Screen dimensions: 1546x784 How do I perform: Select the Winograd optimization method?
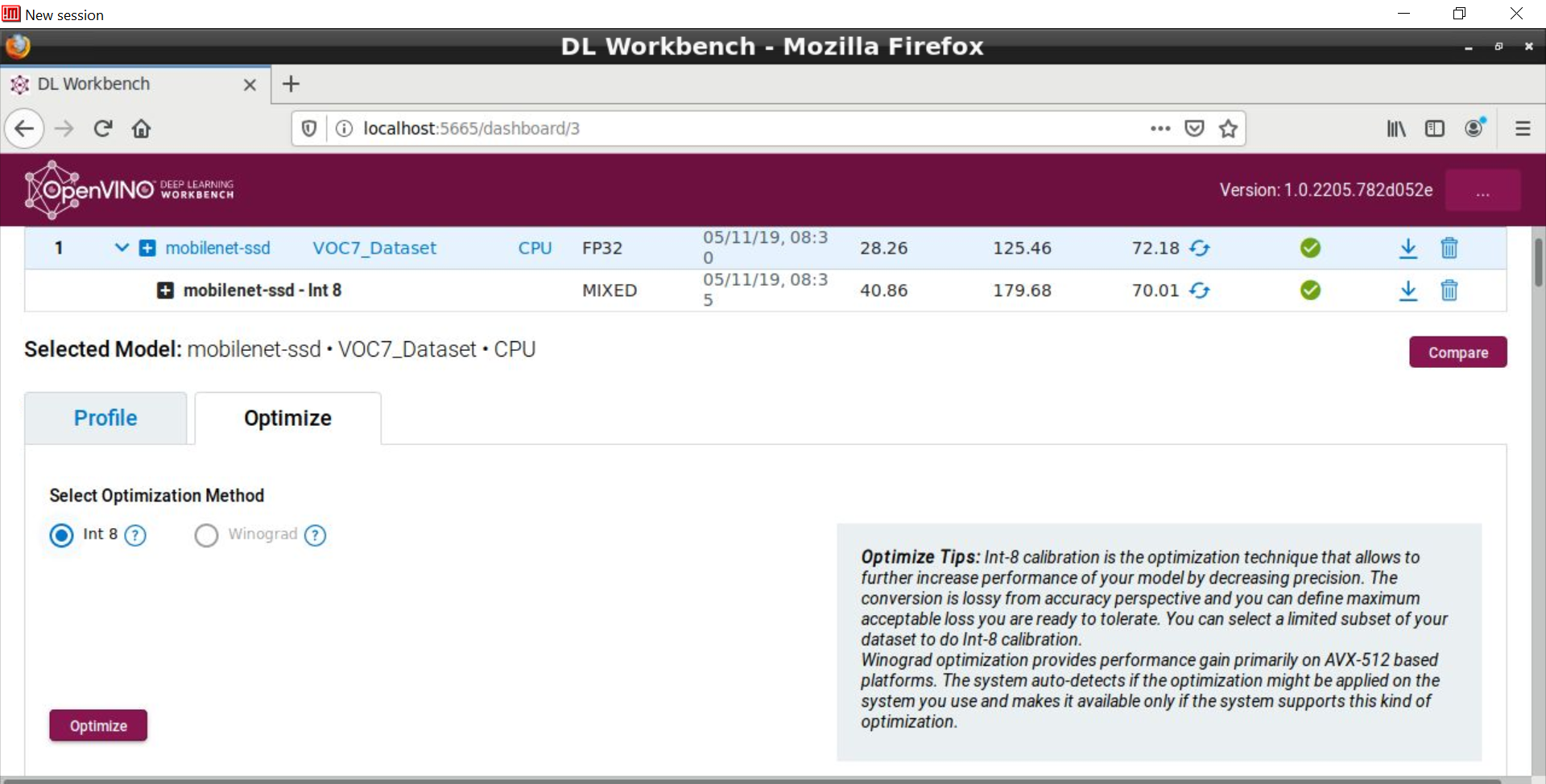[x=206, y=535]
